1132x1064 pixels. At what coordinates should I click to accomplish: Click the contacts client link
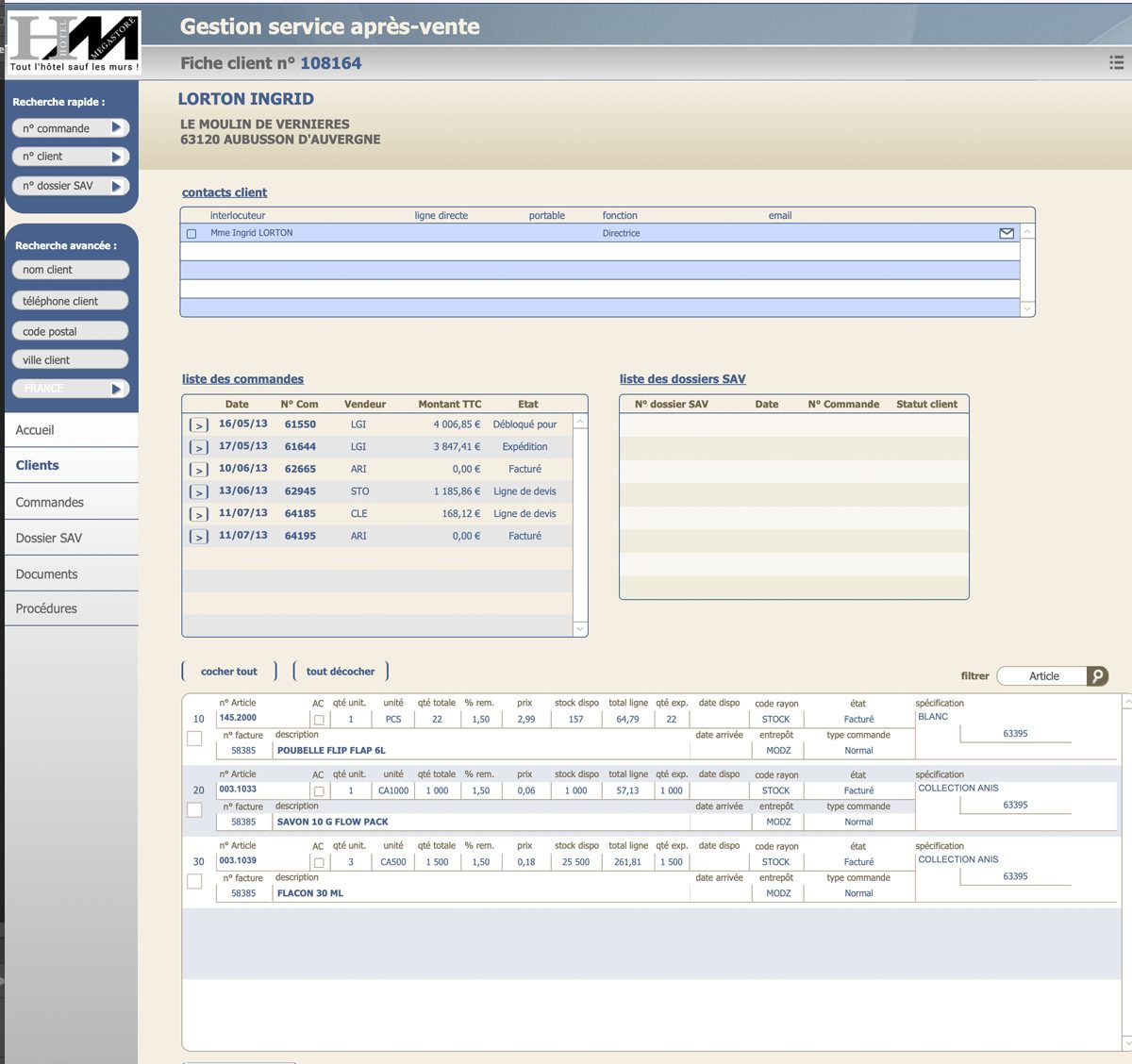pyautogui.click(x=225, y=192)
